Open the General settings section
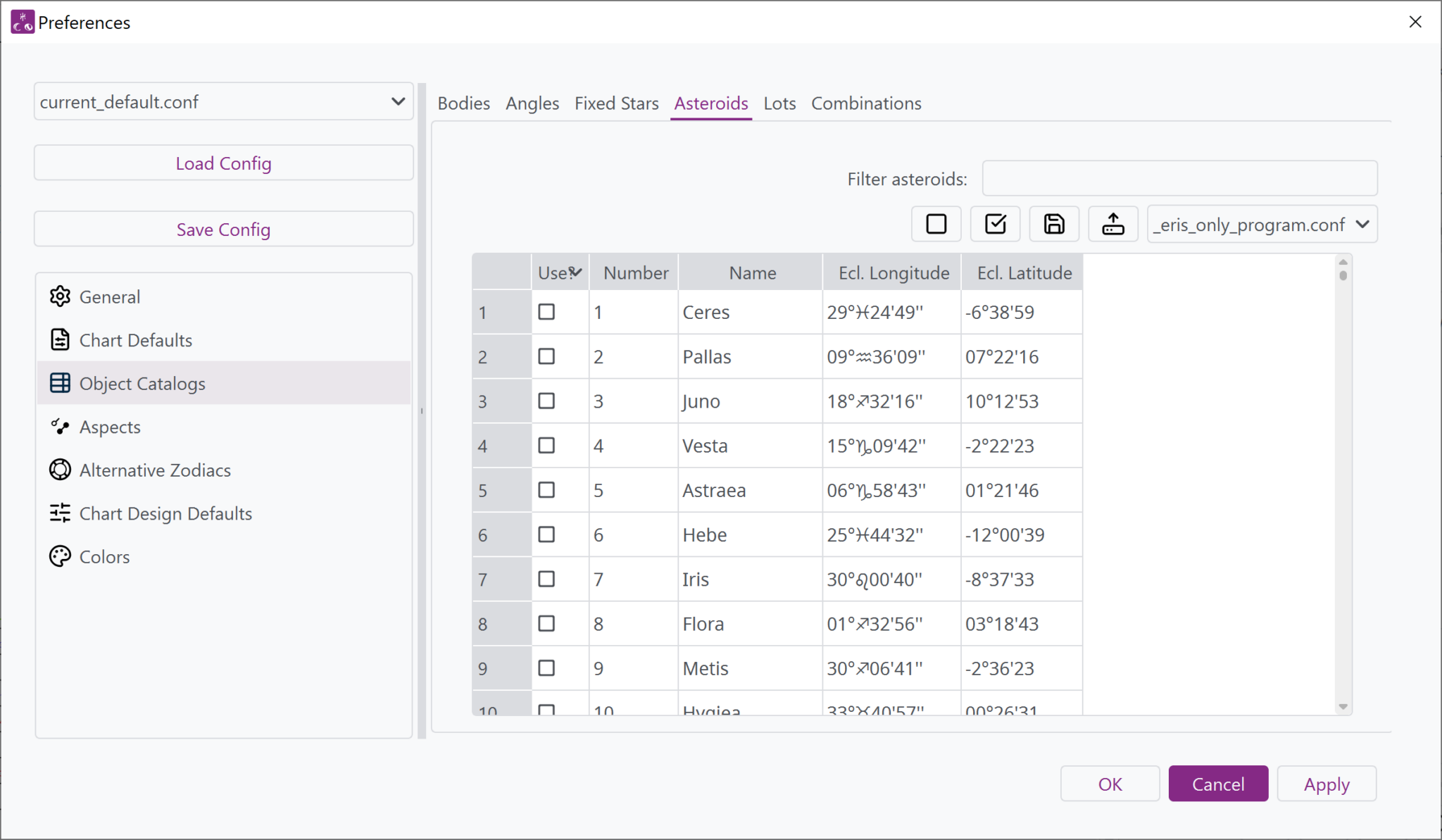Viewport: 1442px width, 840px height. pyautogui.click(x=109, y=296)
